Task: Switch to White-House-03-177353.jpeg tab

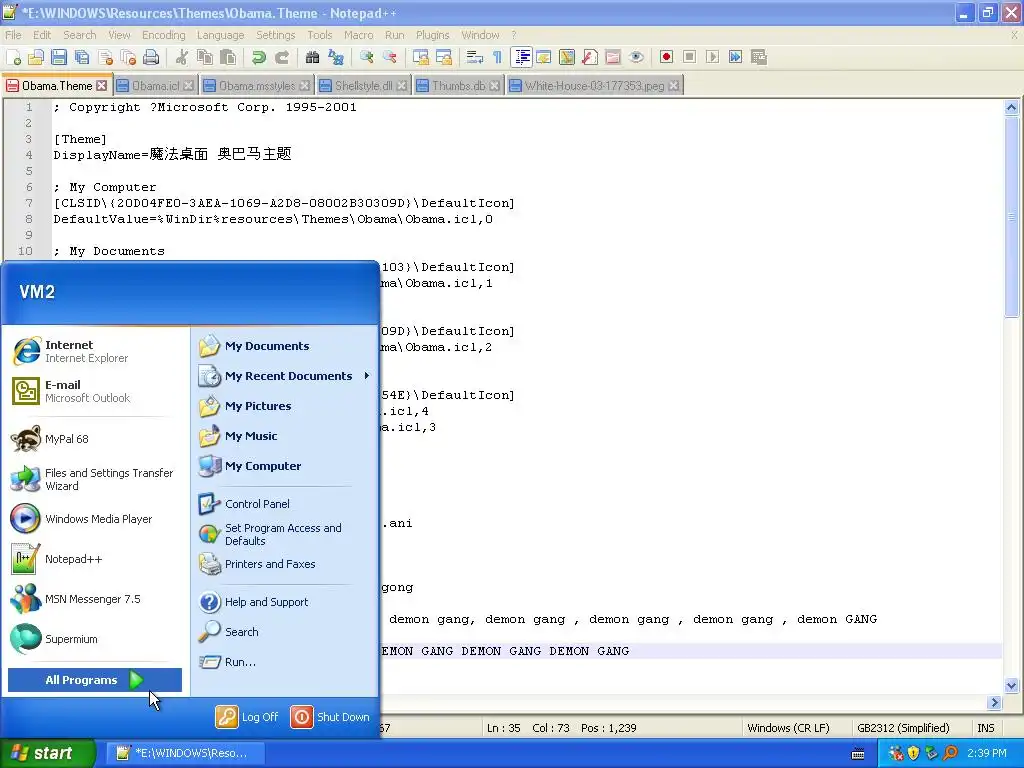Action: [594, 86]
